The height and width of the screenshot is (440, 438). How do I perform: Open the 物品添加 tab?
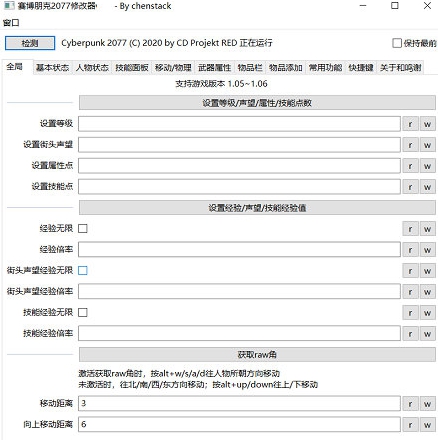(x=286, y=68)
